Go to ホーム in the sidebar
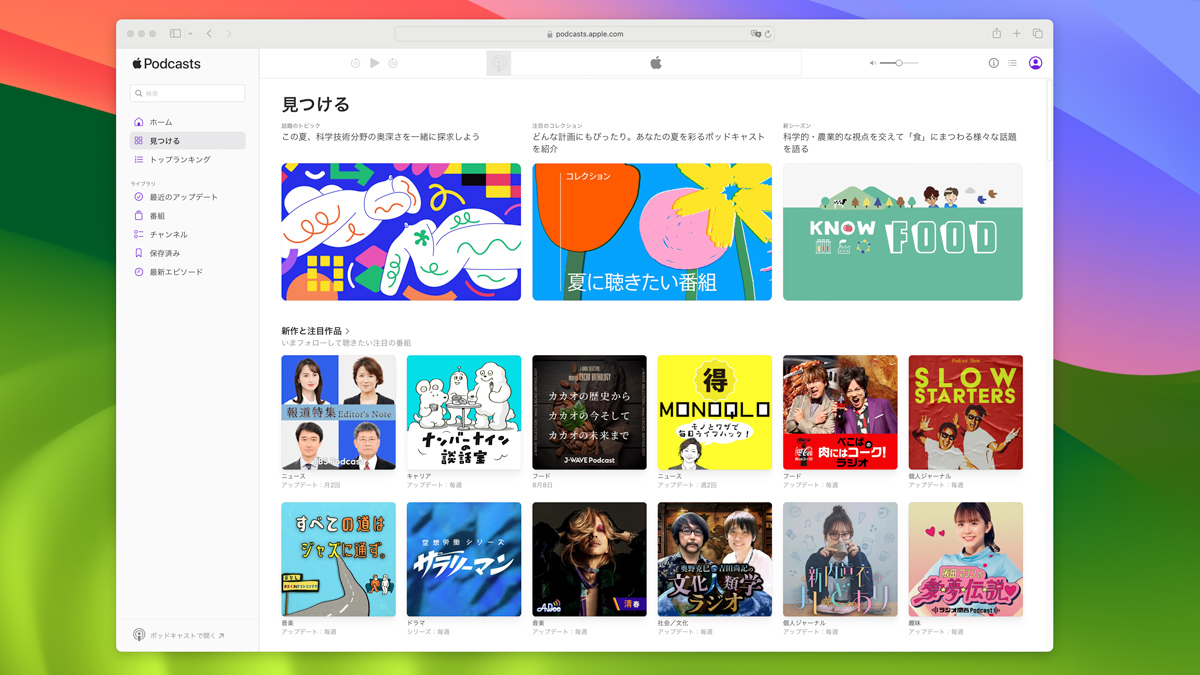 [x=187, y=122]
